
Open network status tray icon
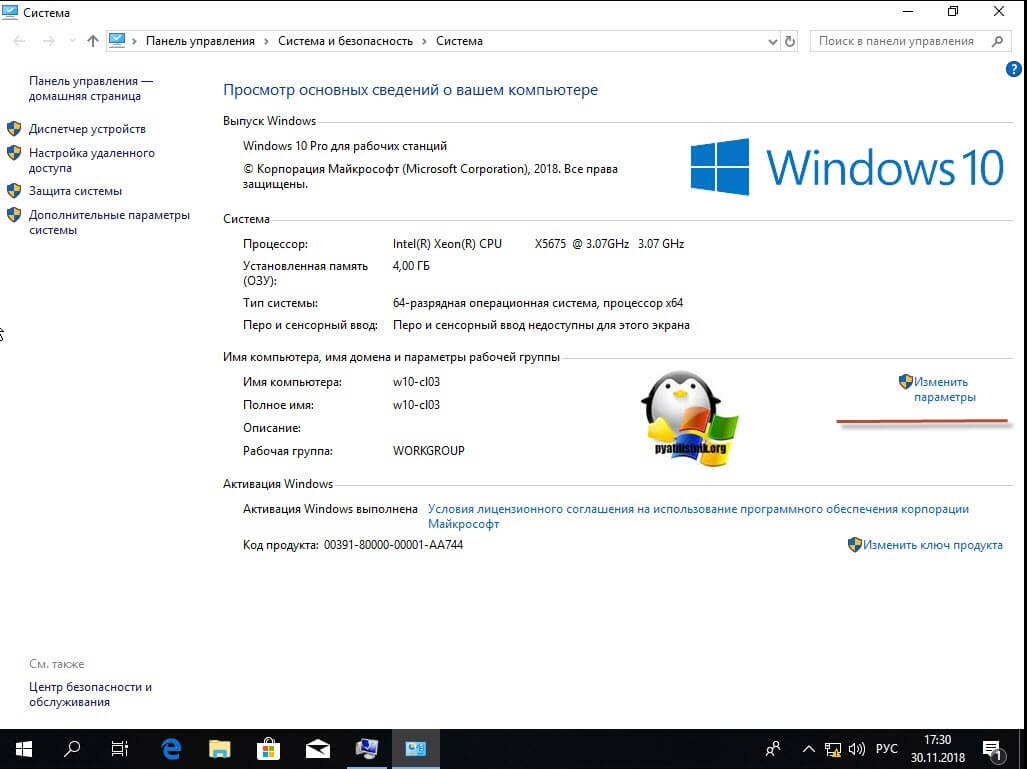click(832, 749)
